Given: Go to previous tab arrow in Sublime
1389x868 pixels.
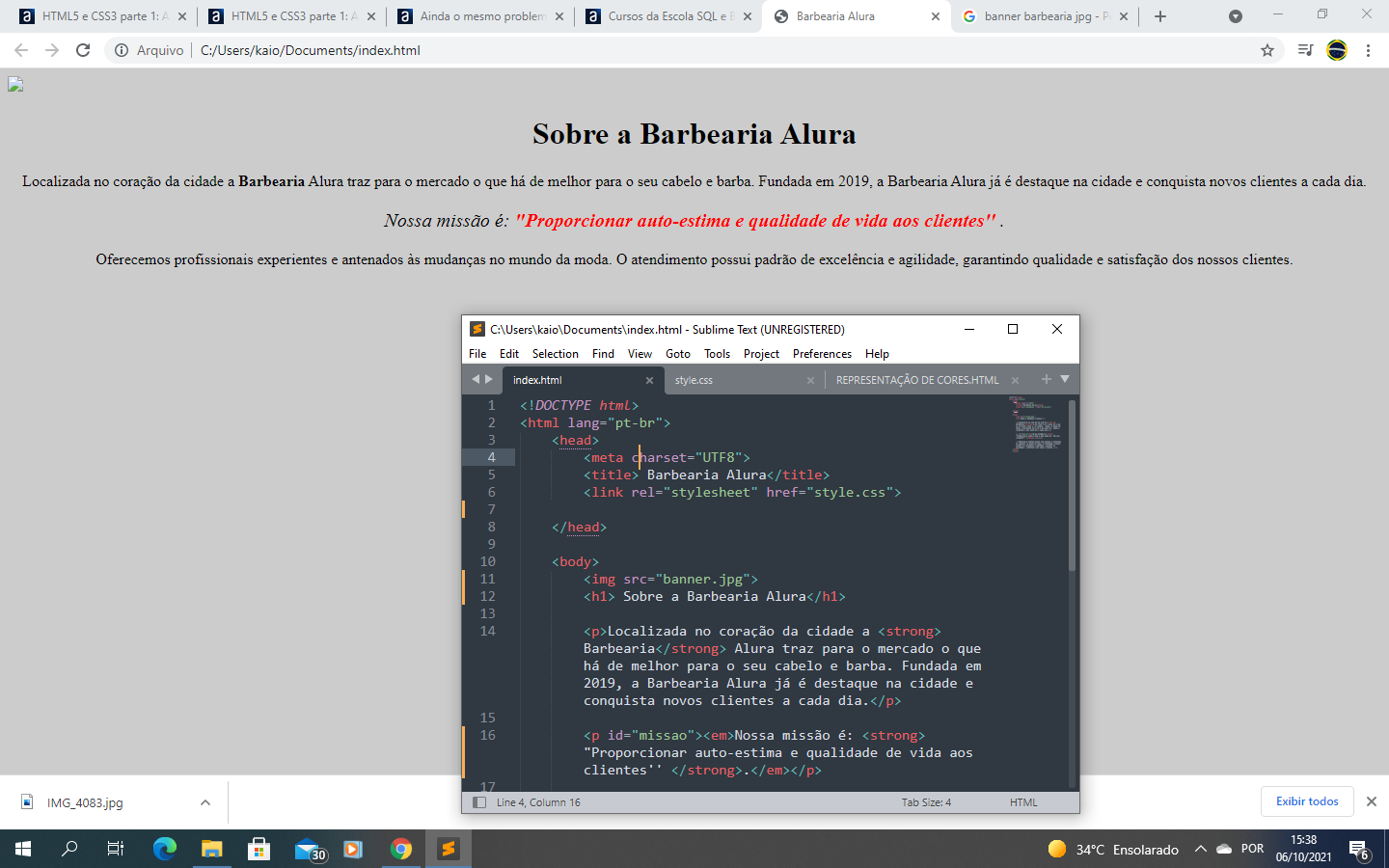Looking at the screenshot, I should pos(475,379).
